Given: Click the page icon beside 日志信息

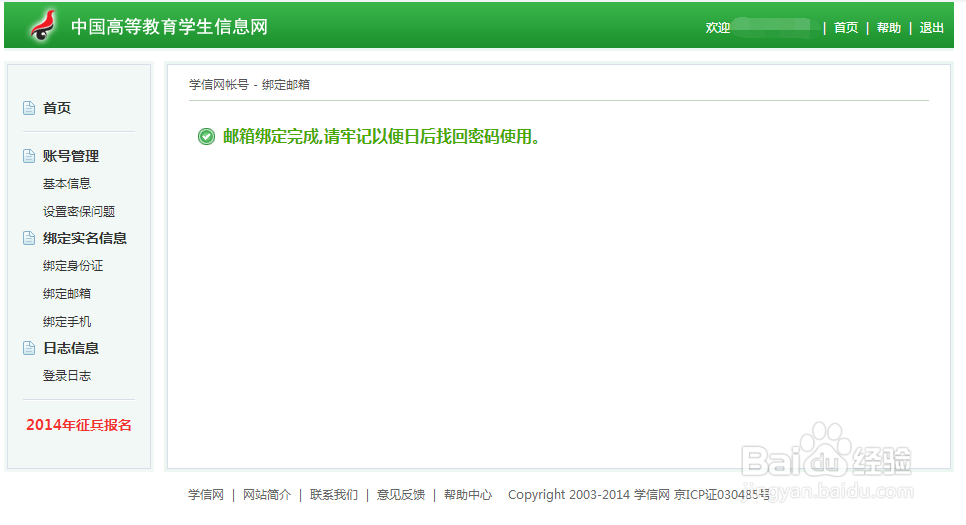Looking at the screenshot, I should click(29, 348).
